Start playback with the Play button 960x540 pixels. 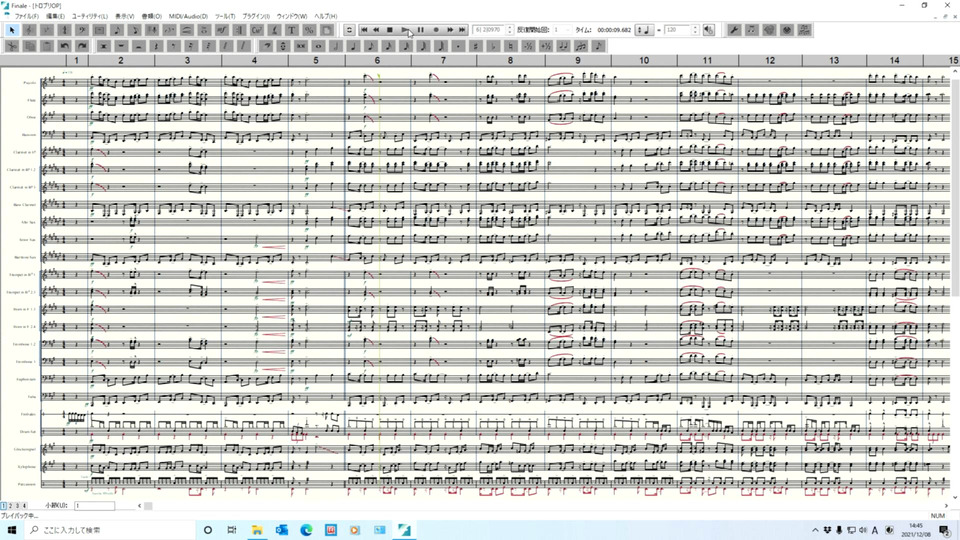point(405,30)
